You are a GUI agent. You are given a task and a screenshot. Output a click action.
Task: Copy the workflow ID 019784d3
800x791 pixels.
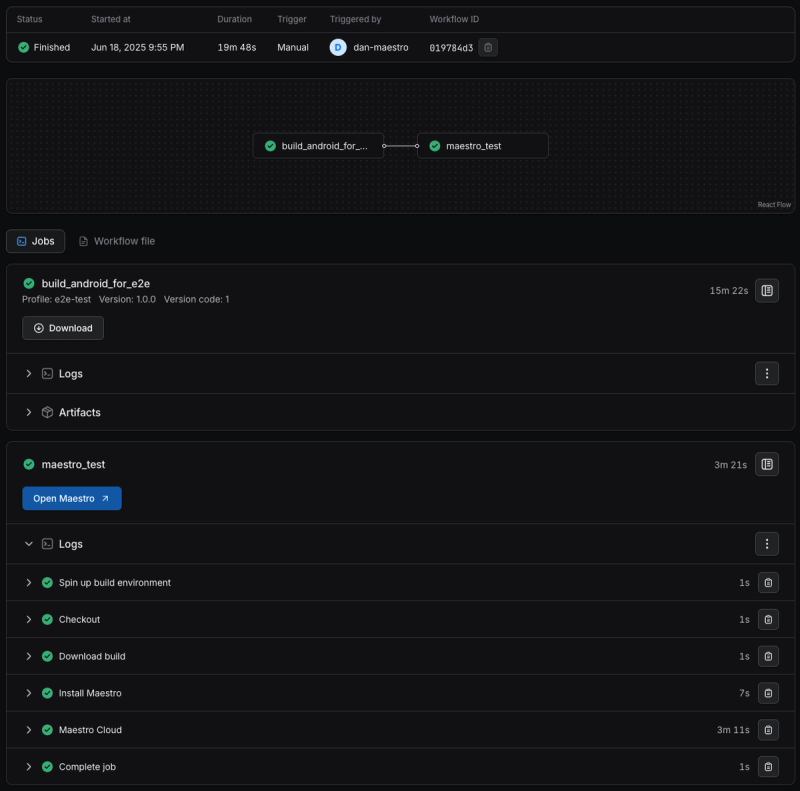[488, 47]
